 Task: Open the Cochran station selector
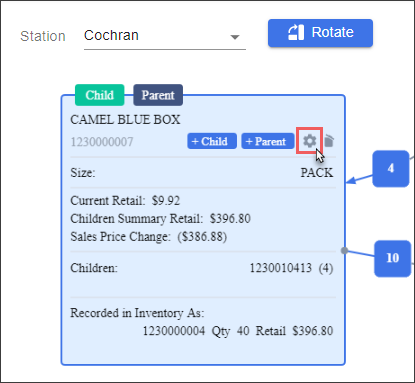click(x=165, y=36)
